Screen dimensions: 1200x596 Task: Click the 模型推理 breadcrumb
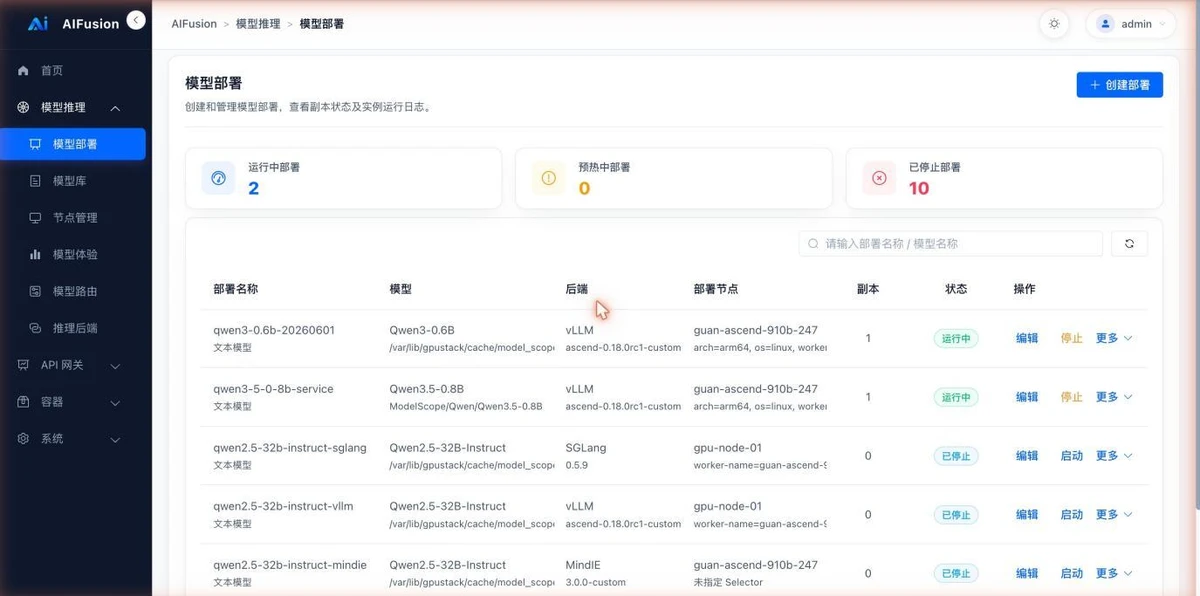258,24
